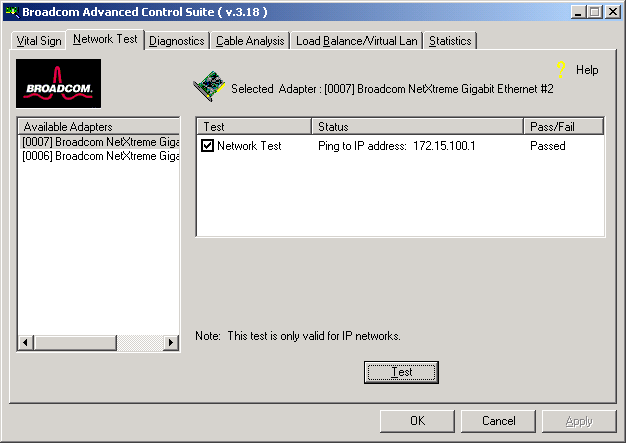Click the adapter list horizontal scrollbar thumb
The image size is (626, 443).
(75, 342)
